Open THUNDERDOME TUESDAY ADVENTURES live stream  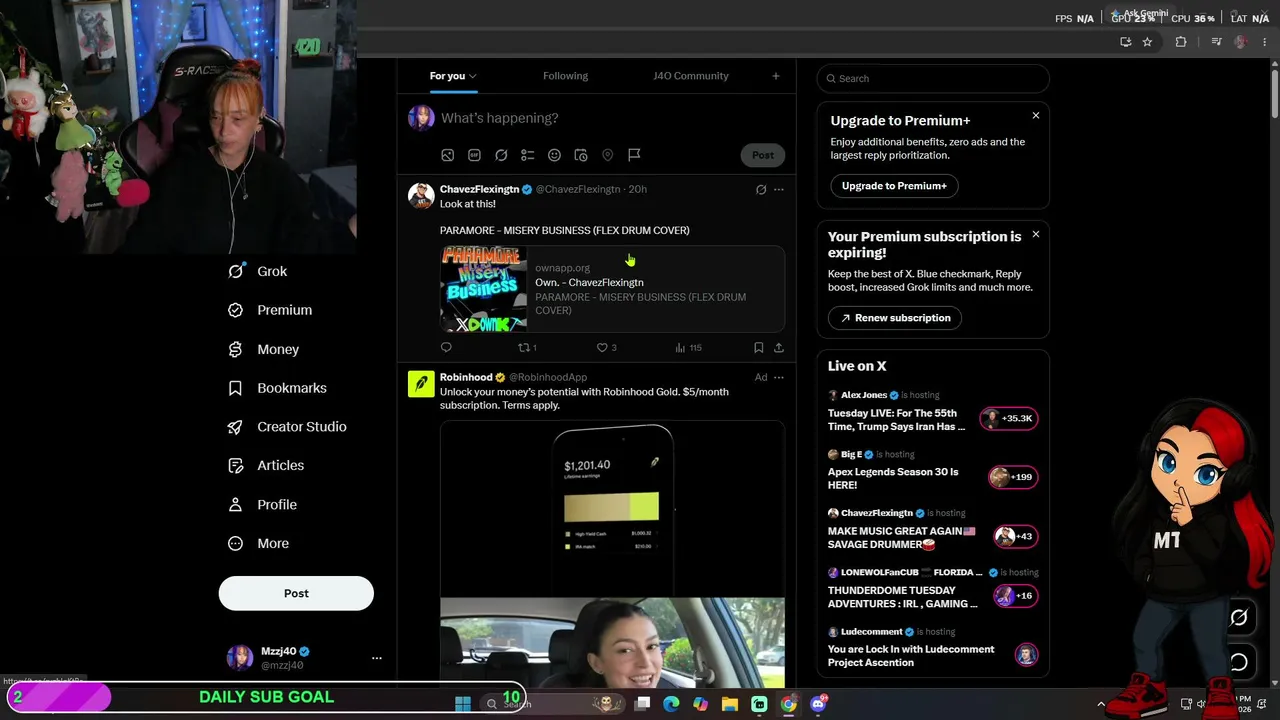tap(932, 589)
